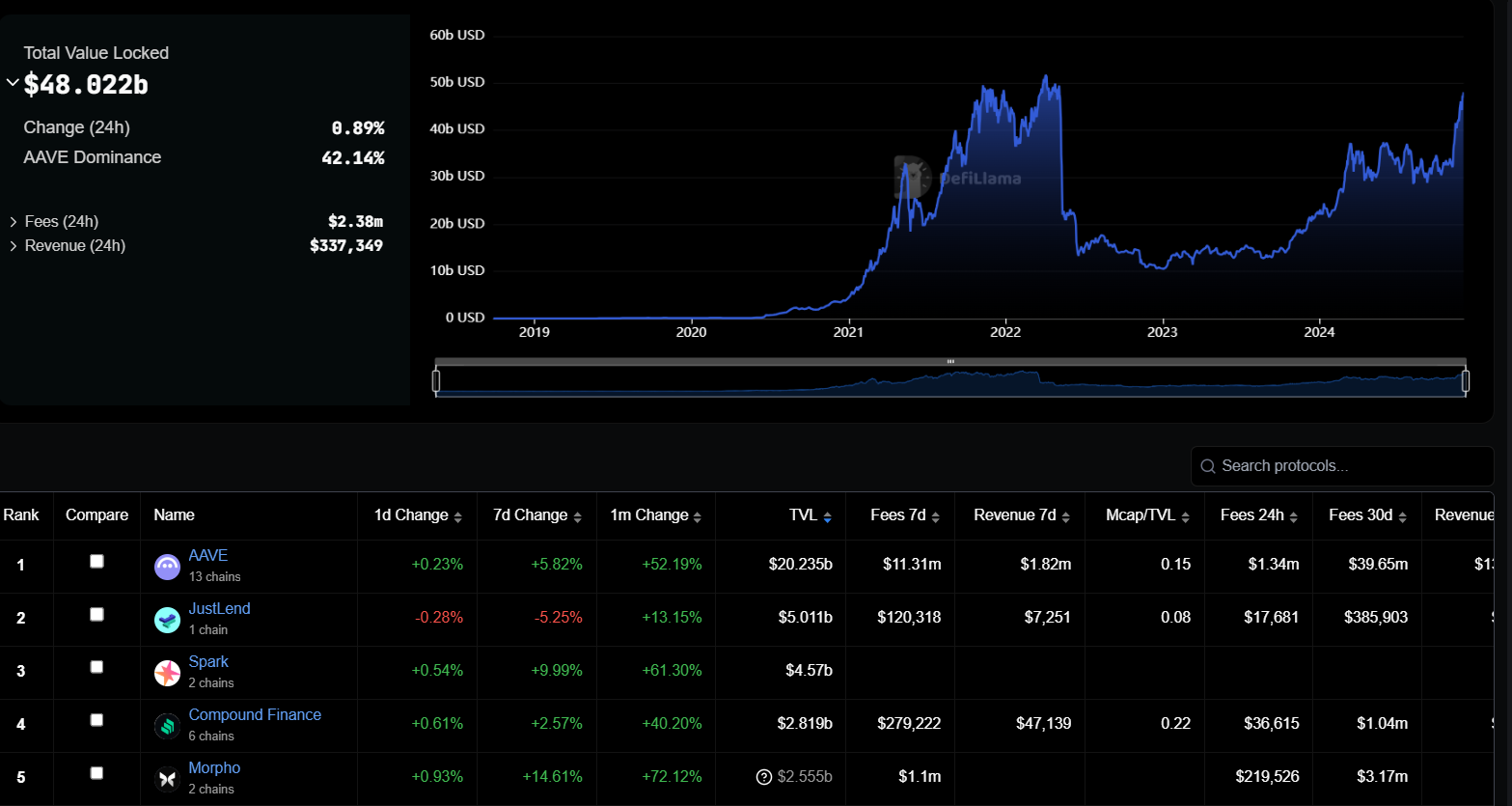Click the Compare column header

tap(96, 515)
